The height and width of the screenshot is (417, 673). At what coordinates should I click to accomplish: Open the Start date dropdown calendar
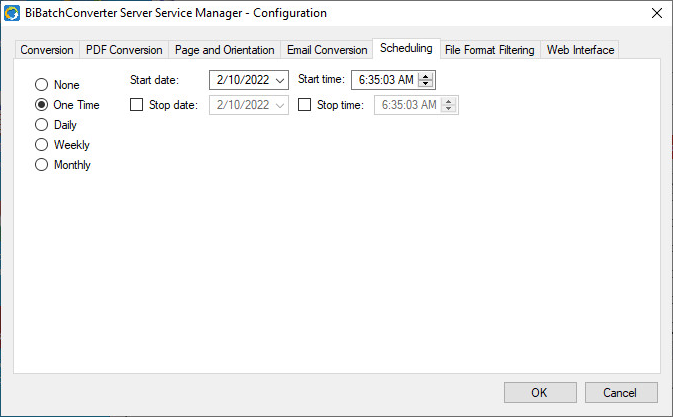(279, 80)
